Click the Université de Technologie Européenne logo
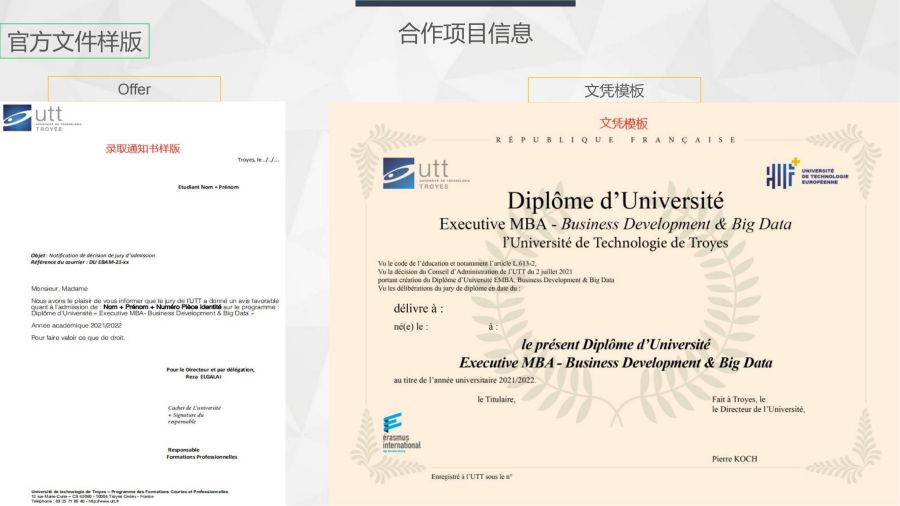This screenshot has height=506, width=900. pos(807,174)
